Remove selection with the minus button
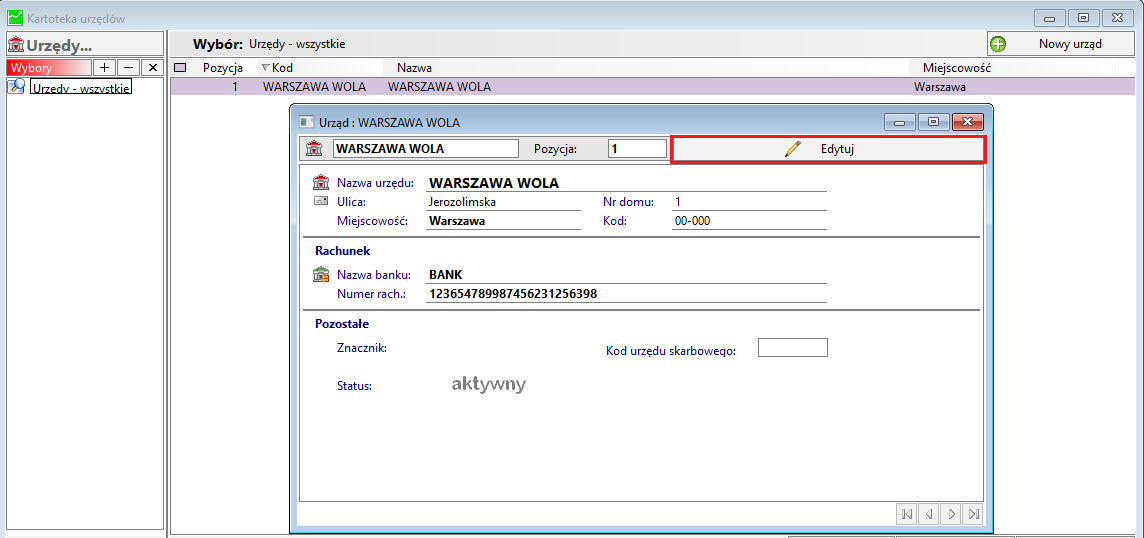This screenshot has height=538, width=1144. [x=128, y=67]
